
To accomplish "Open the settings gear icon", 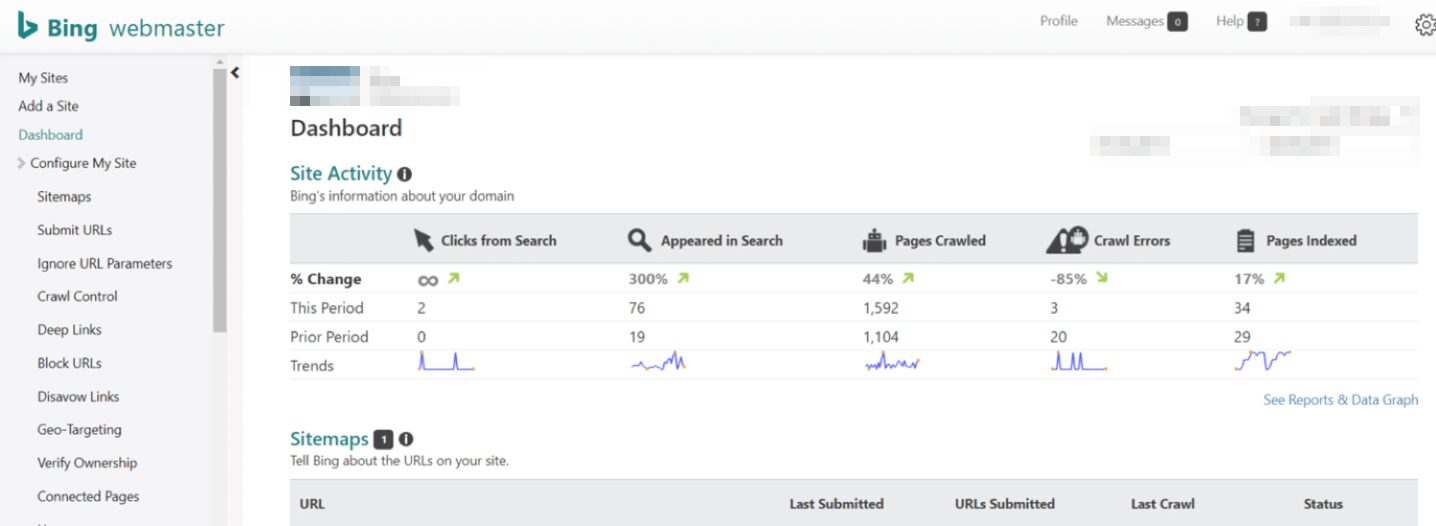I will [x=1425, y=25].
